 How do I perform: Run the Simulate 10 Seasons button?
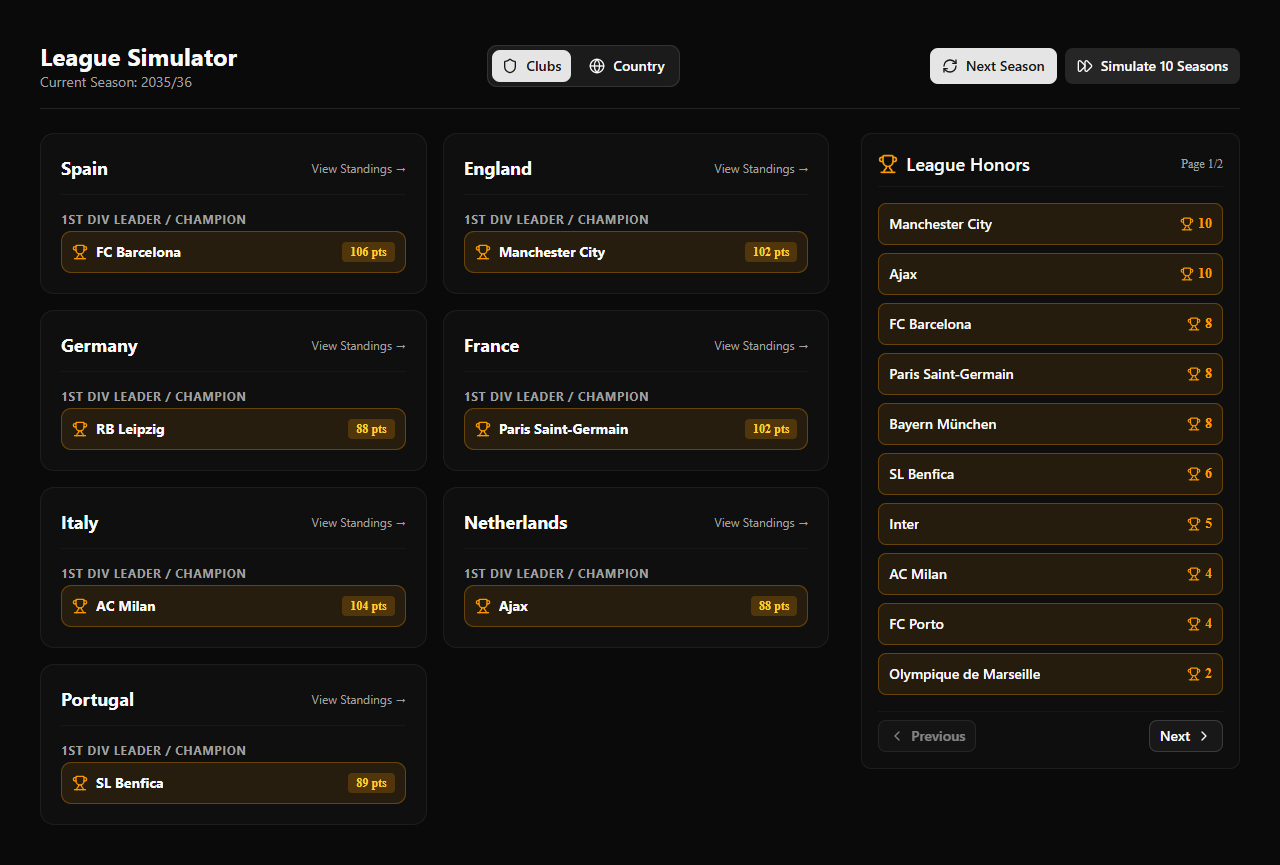1152,66
